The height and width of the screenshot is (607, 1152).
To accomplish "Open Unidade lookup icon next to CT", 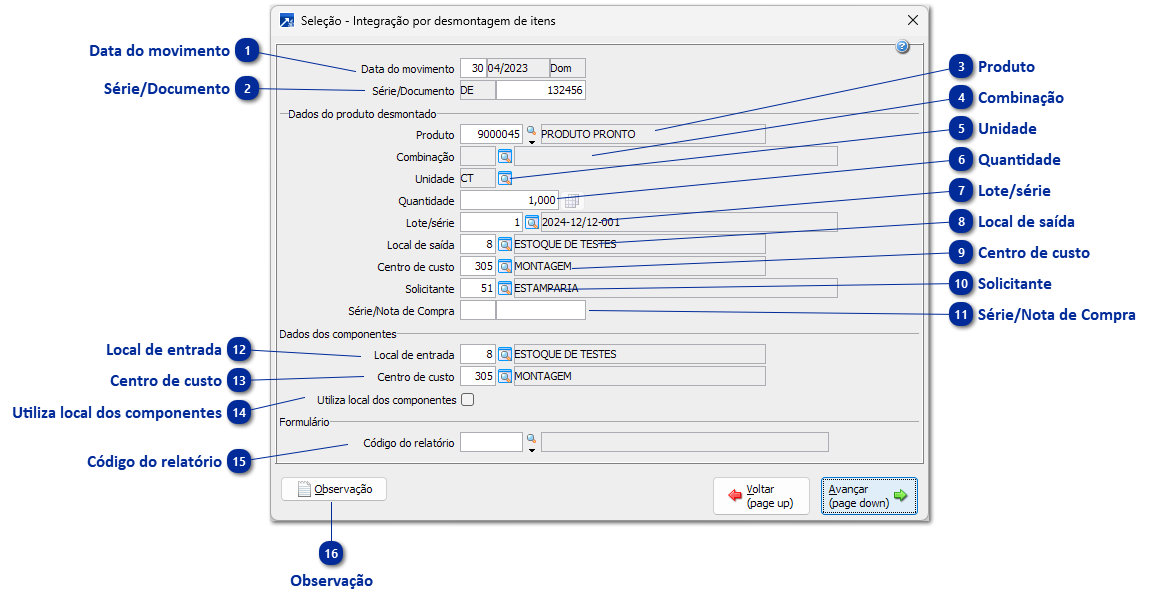I will click(x=505, y=179).
